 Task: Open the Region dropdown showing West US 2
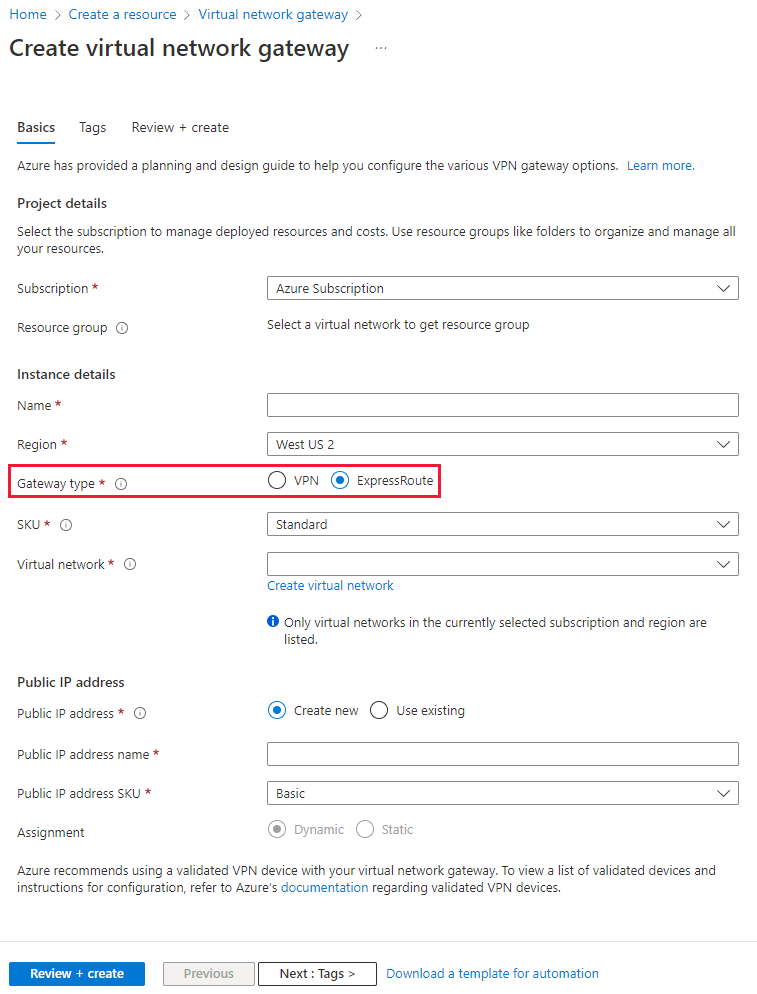click(x=503, y=444)
